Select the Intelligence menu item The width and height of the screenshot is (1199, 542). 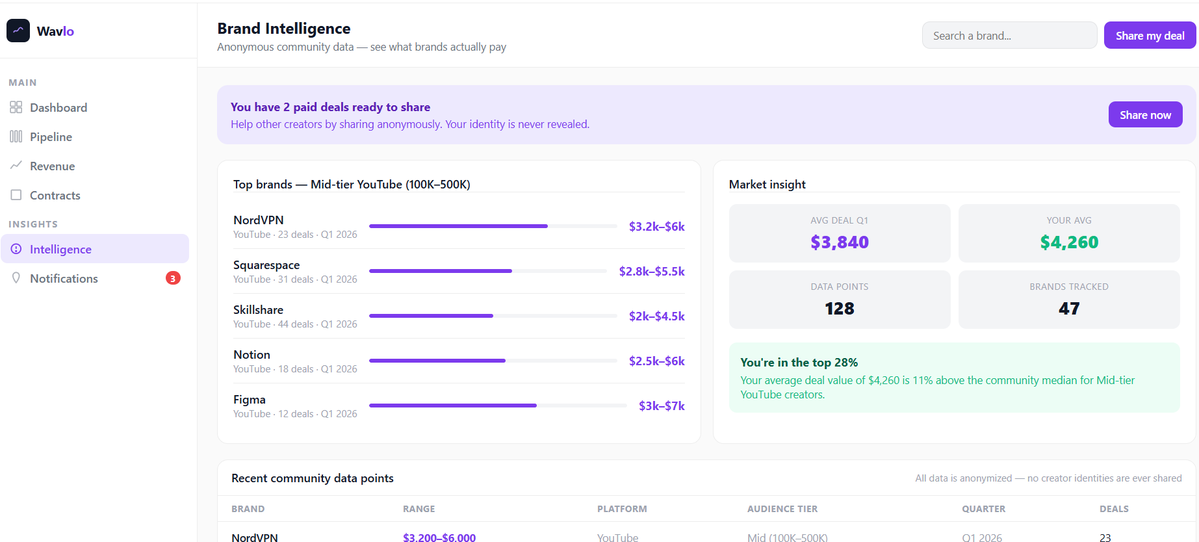pos(95,249)
